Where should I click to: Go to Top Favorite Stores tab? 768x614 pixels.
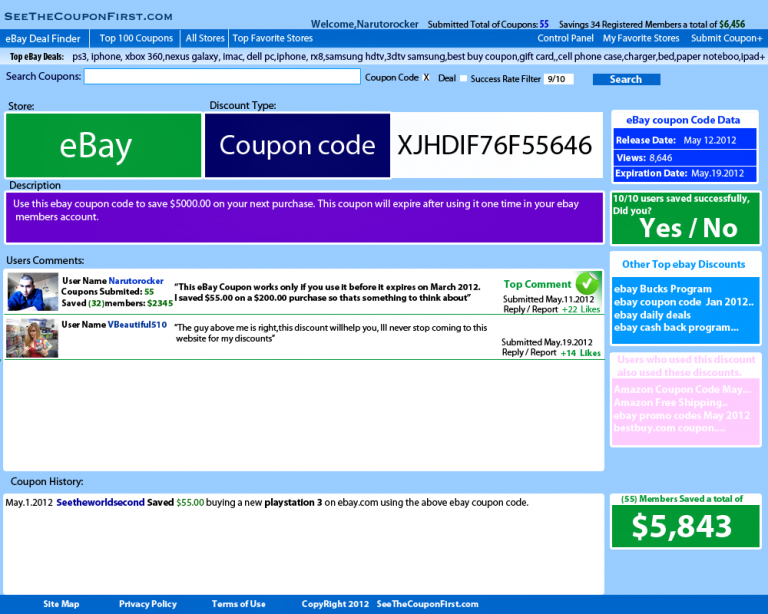pos(273,38)
